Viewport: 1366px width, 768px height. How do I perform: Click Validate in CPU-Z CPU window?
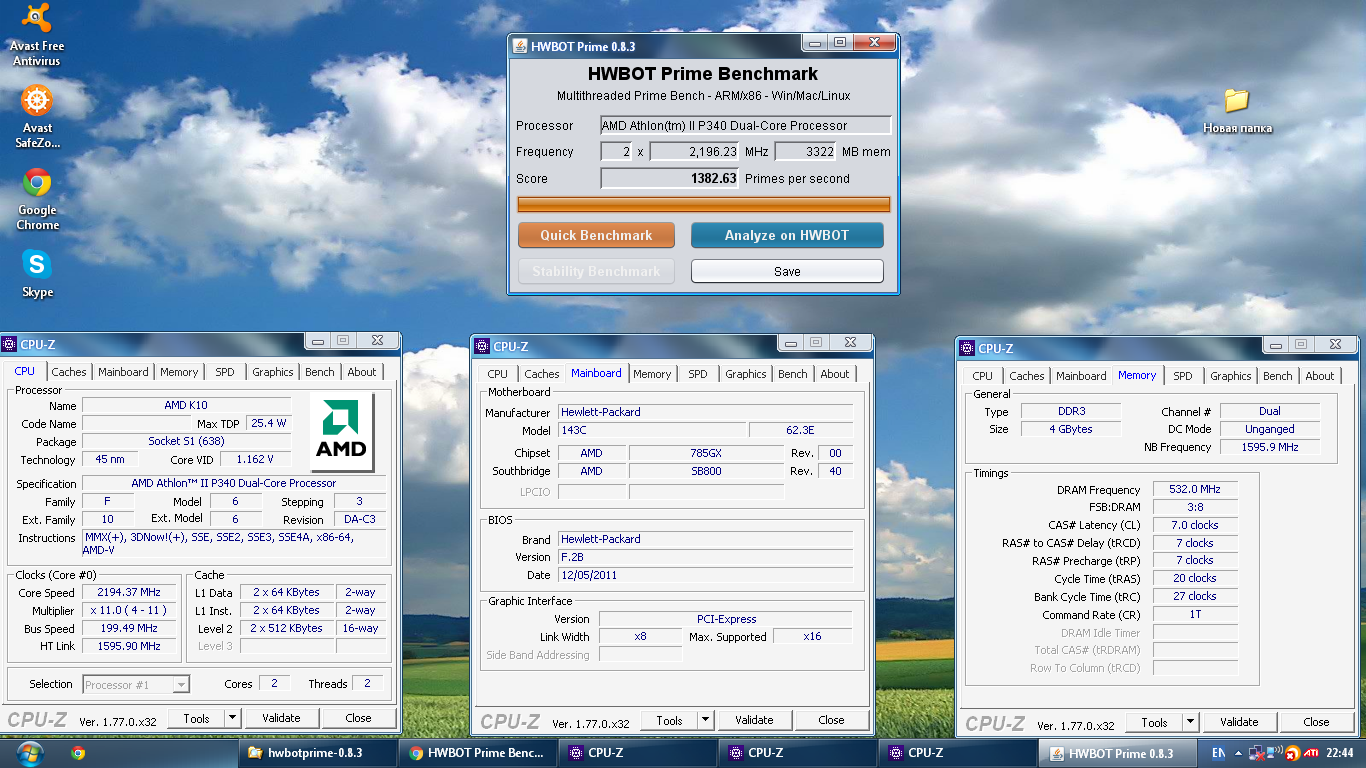[x=281, y=718]
